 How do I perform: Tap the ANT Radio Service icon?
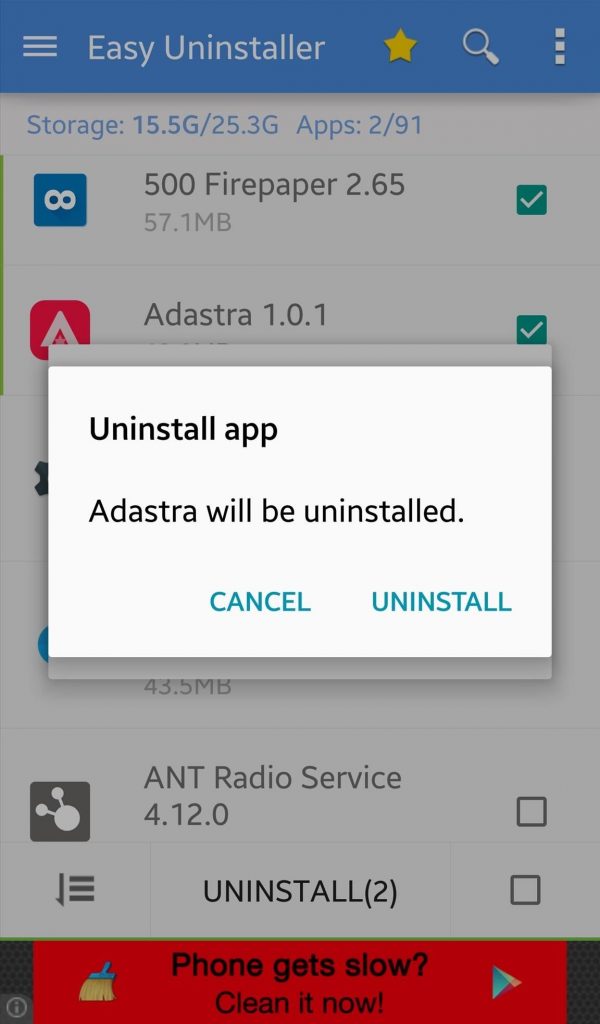click(60, 811)
